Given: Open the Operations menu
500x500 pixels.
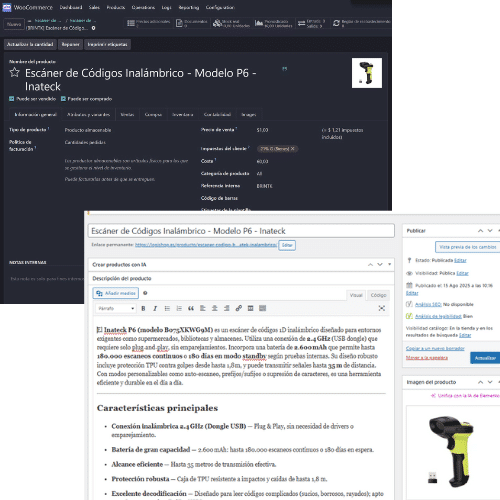Looking at the screenshot, I should click(x=143, y=7).
